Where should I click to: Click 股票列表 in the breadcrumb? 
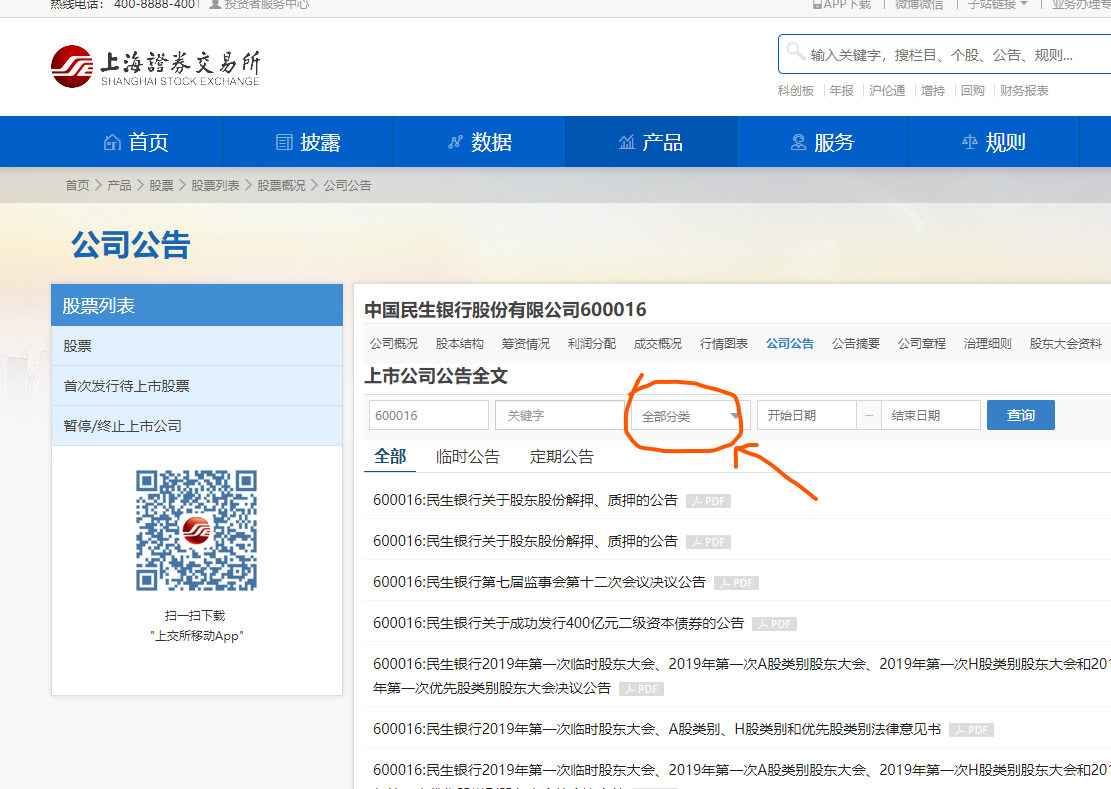215,186
